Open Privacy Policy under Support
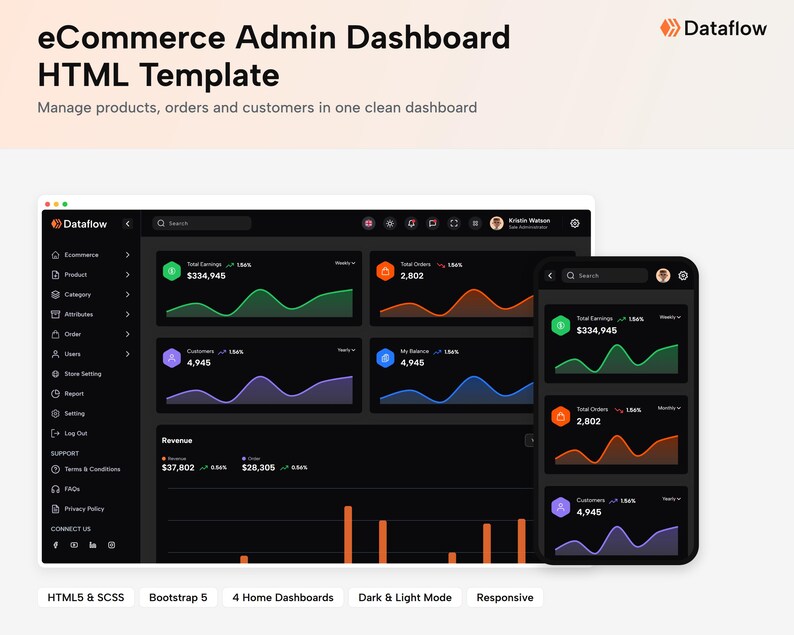This screenshot has height=635, width=794. click(x=78, y=508)
